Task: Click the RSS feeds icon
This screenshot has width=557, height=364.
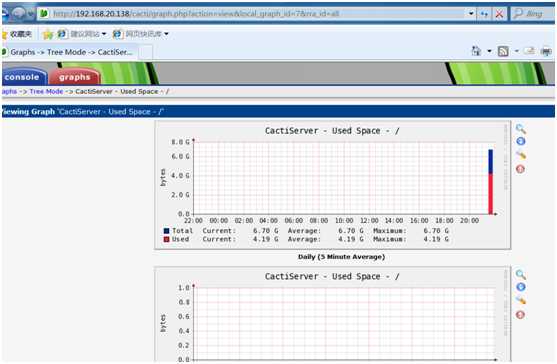Action: pos(503,51)
